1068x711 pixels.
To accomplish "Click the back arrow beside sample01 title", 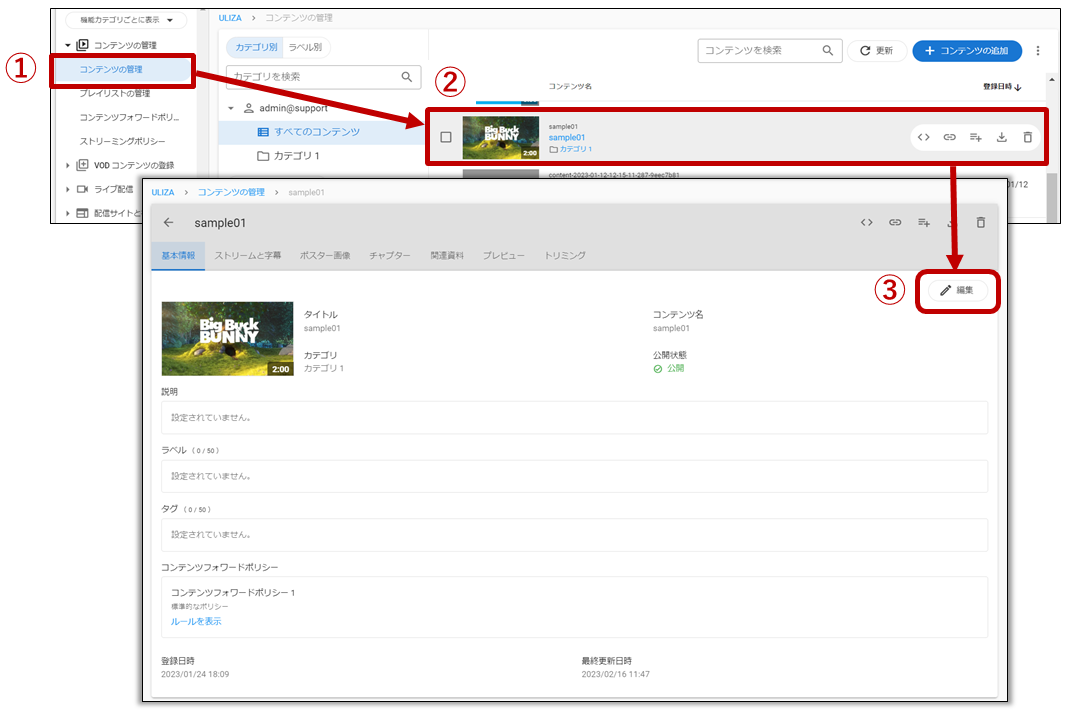I will click(168, 222).
